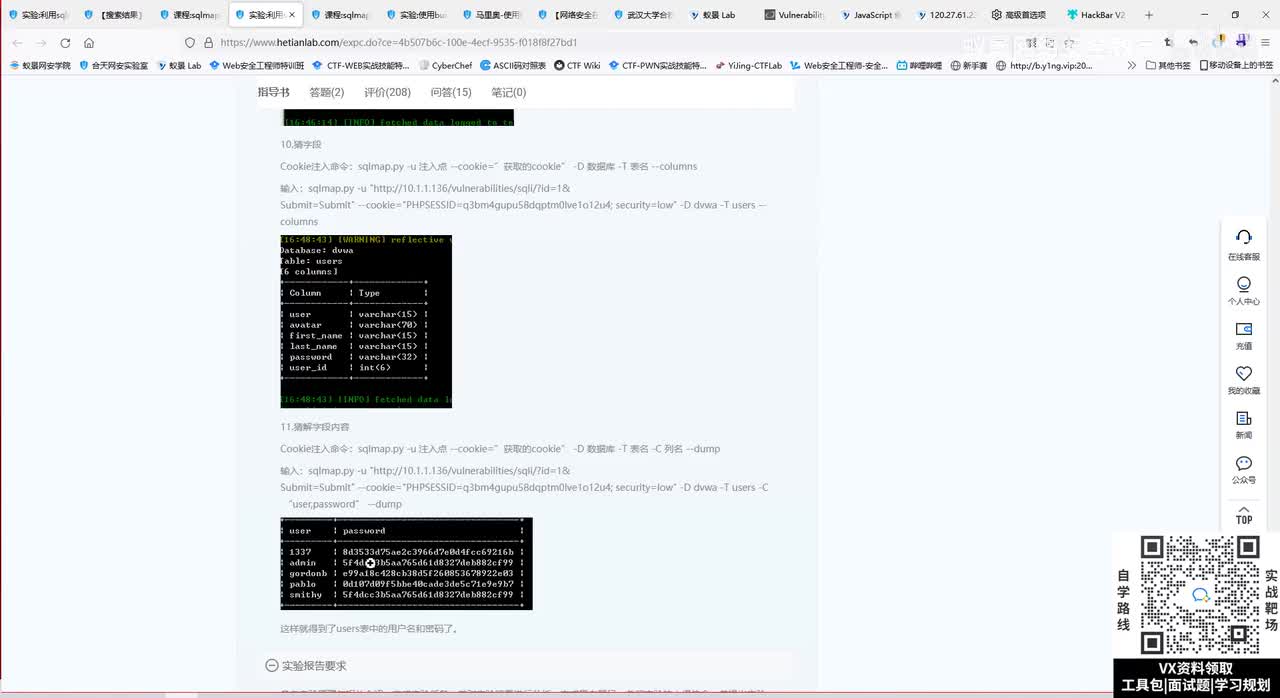Screen dimensions: 1280x698
Task: Open 哔哩哔哩 bookmark
Action: point(919,65)
